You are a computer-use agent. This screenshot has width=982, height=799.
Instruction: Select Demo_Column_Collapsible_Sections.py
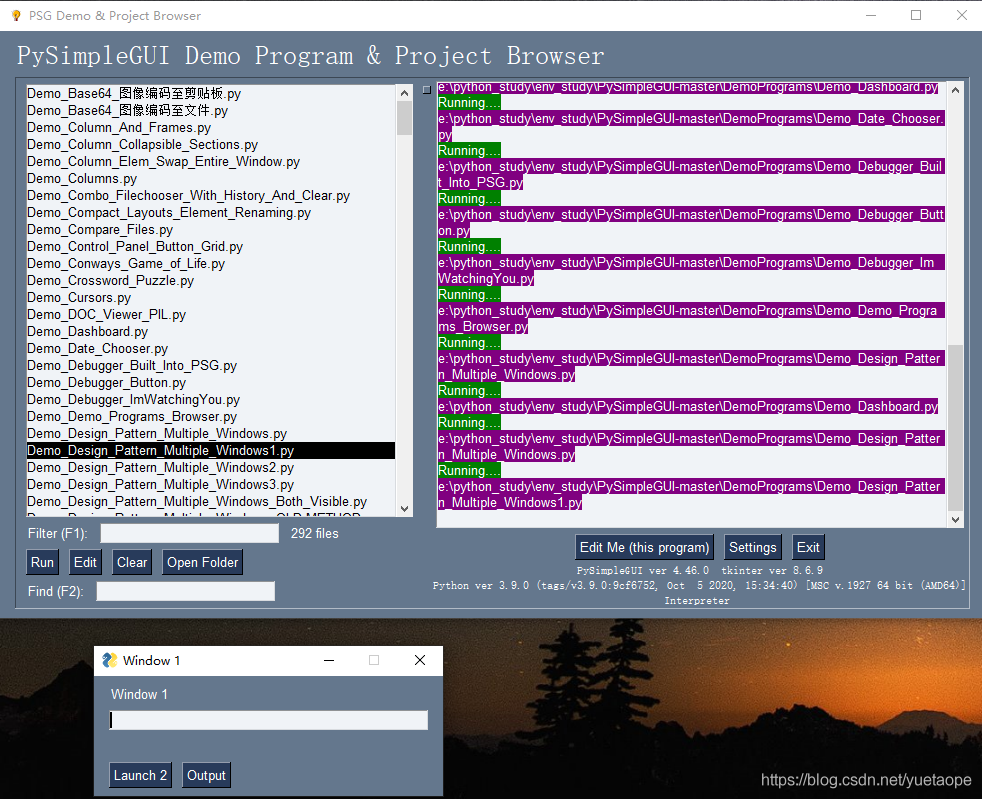[211, 145]
